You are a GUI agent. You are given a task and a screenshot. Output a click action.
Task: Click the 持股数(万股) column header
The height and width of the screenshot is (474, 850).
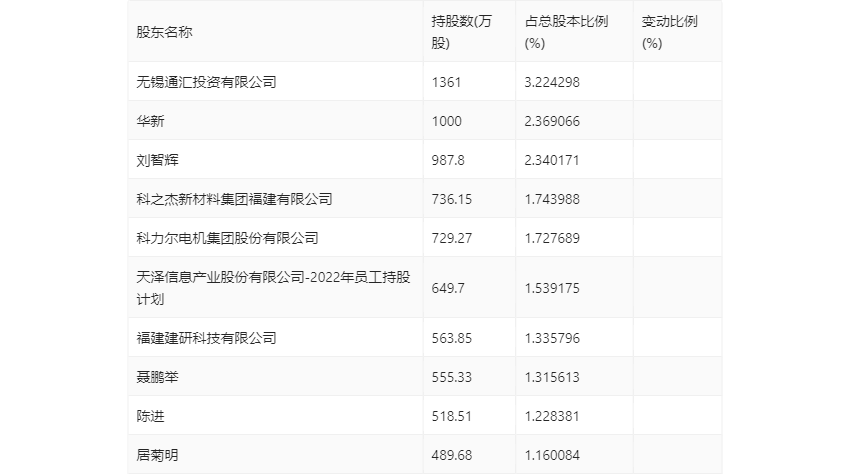pos(461,32)
